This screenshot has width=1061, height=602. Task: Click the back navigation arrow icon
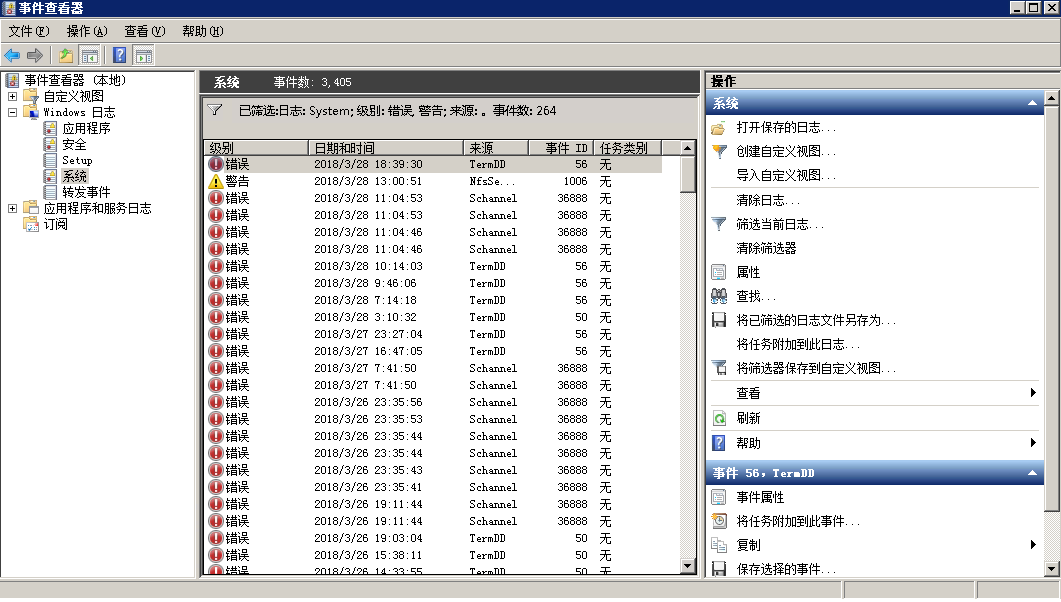(12, 55)
